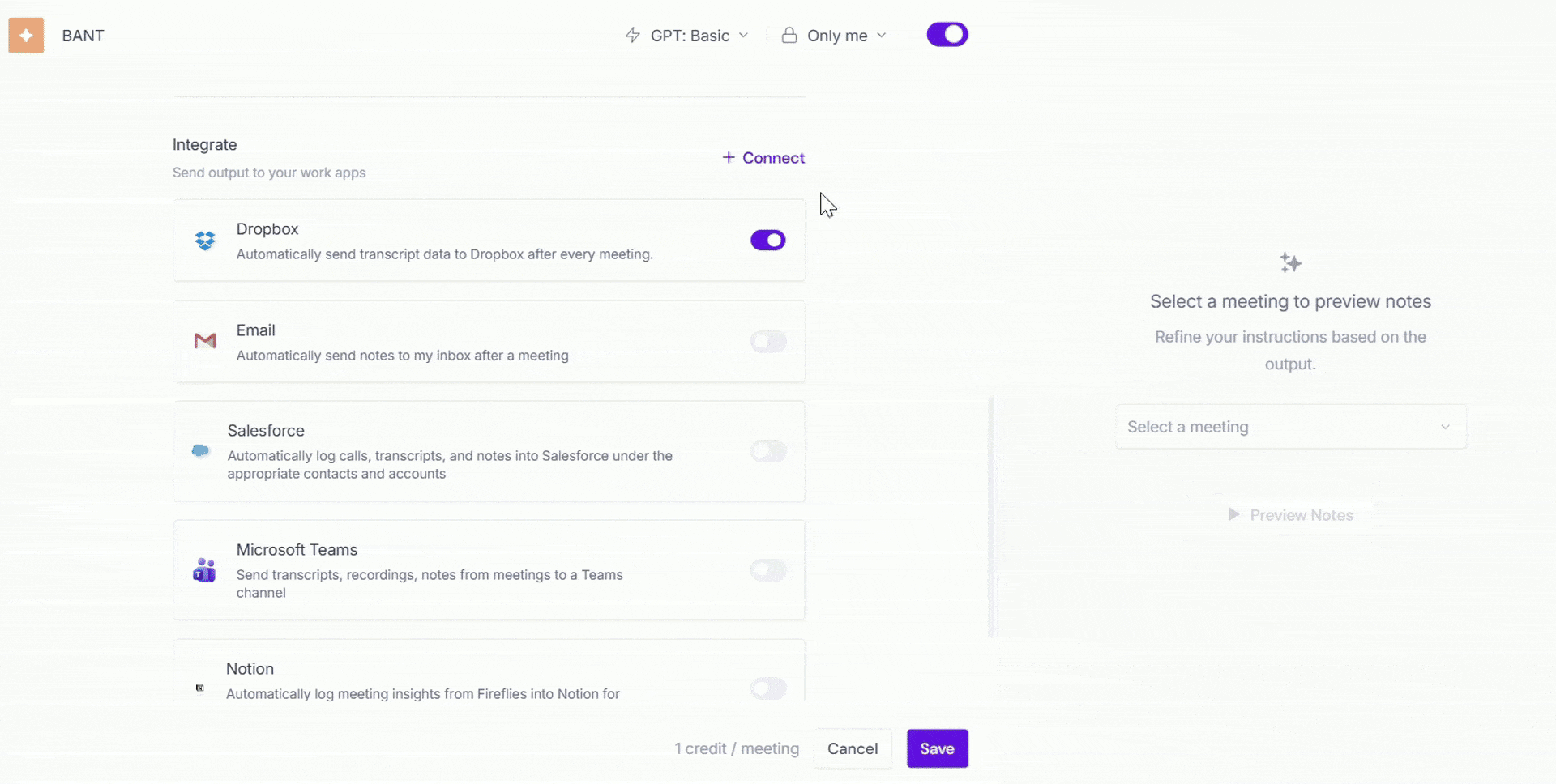Click the Preview Notes button
This screenshot has height=784, width=1556.
pos(1291,515)
